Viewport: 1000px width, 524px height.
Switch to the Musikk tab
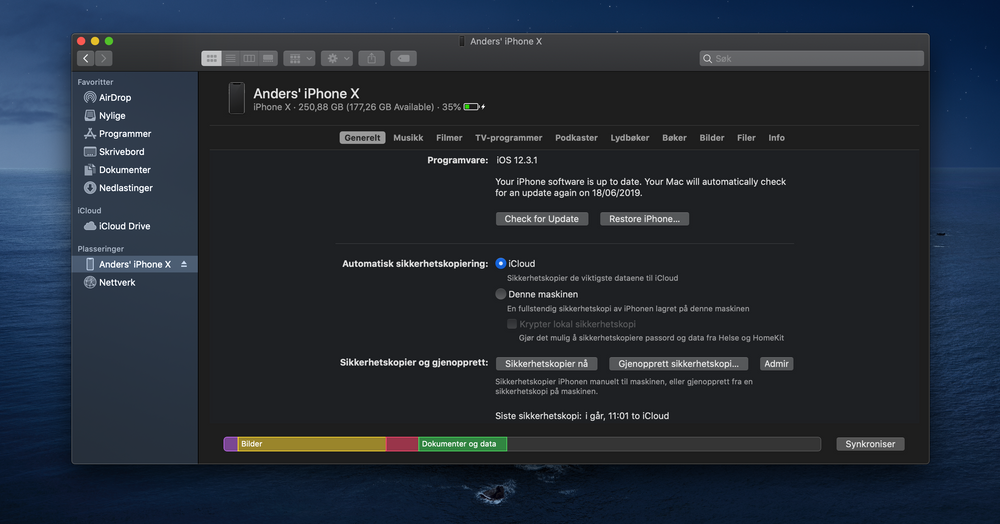click(408, 138)
